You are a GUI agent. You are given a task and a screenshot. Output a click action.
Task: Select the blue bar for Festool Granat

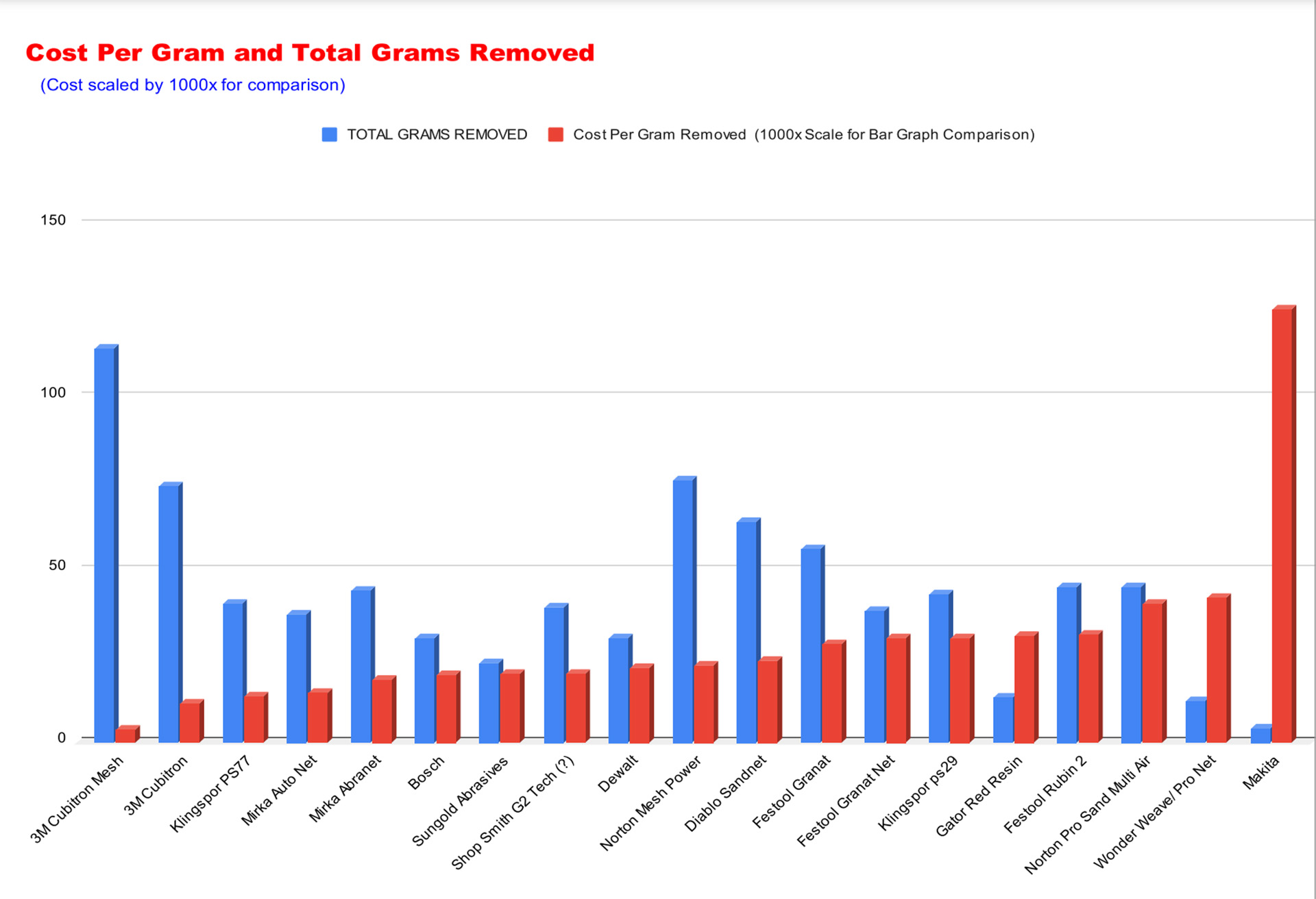click(814, 644)
